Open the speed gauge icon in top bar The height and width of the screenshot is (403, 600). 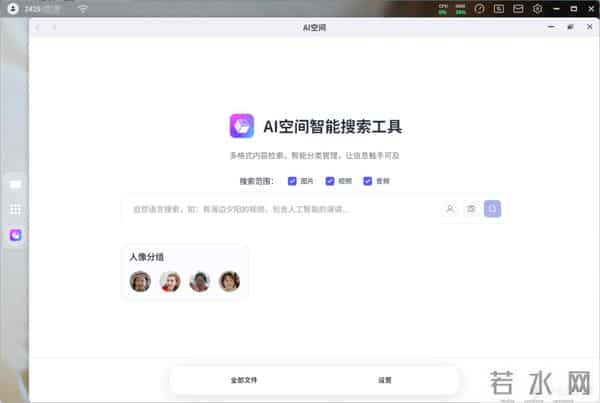click(x=479, y=8)
